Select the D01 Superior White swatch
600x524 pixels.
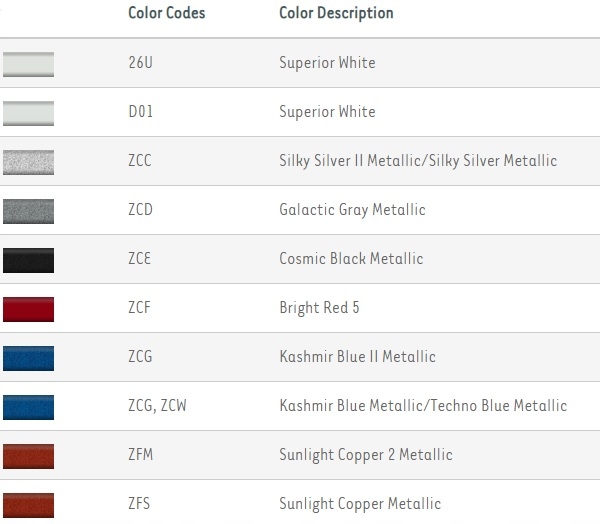tap(28, 113)
